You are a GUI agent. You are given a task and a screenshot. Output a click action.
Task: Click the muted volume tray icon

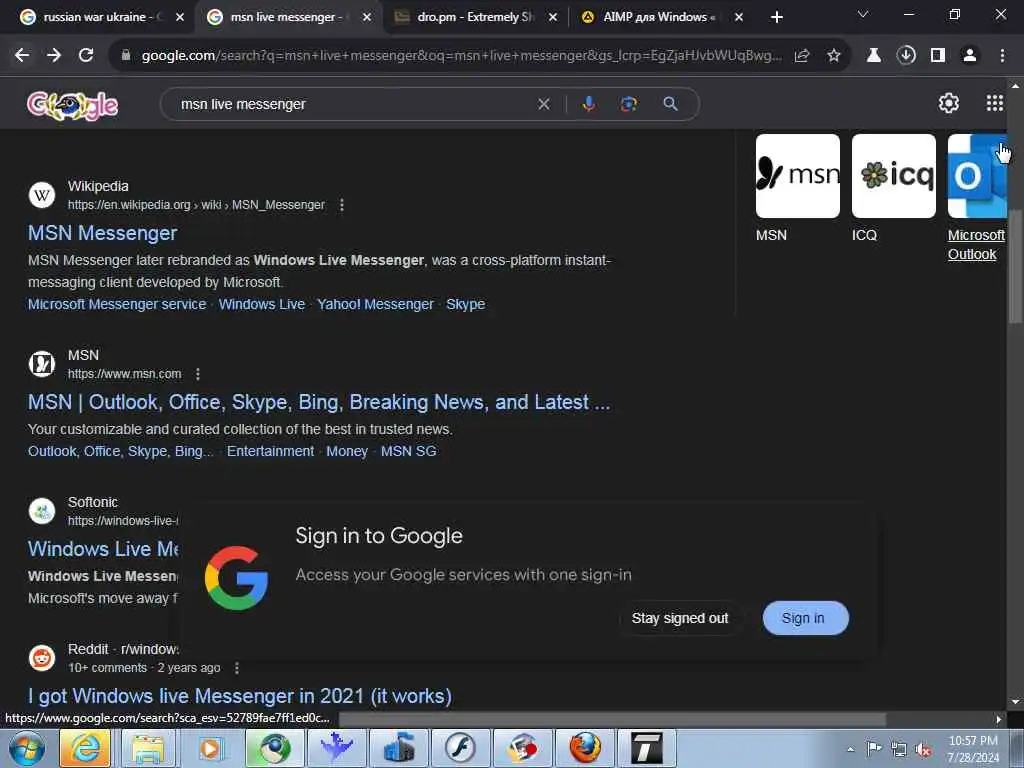[x=923, y=750]
